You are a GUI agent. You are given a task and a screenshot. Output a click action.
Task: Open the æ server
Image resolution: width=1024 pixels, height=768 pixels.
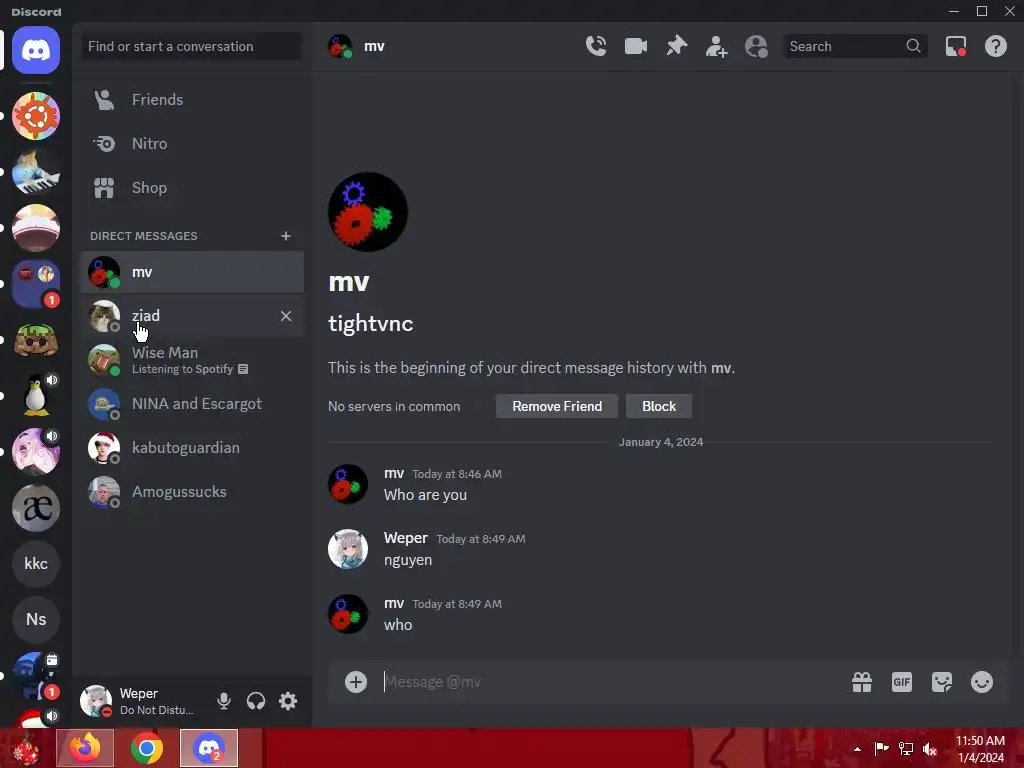pyautogui.click(x=36, y=508)
